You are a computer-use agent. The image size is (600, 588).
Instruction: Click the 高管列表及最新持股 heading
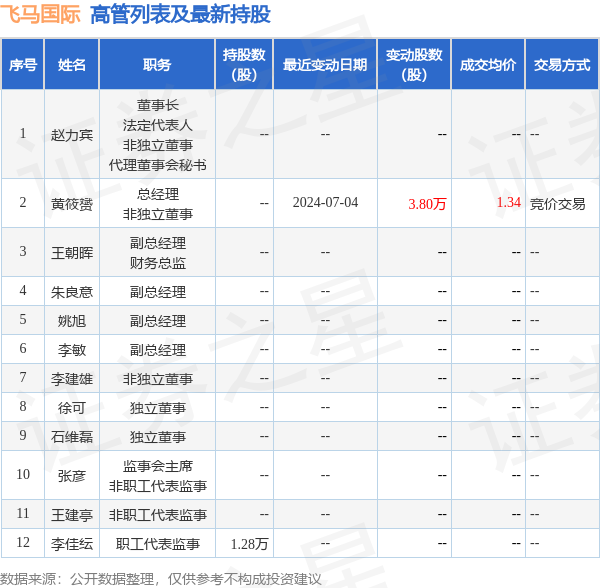coord(180,14)
